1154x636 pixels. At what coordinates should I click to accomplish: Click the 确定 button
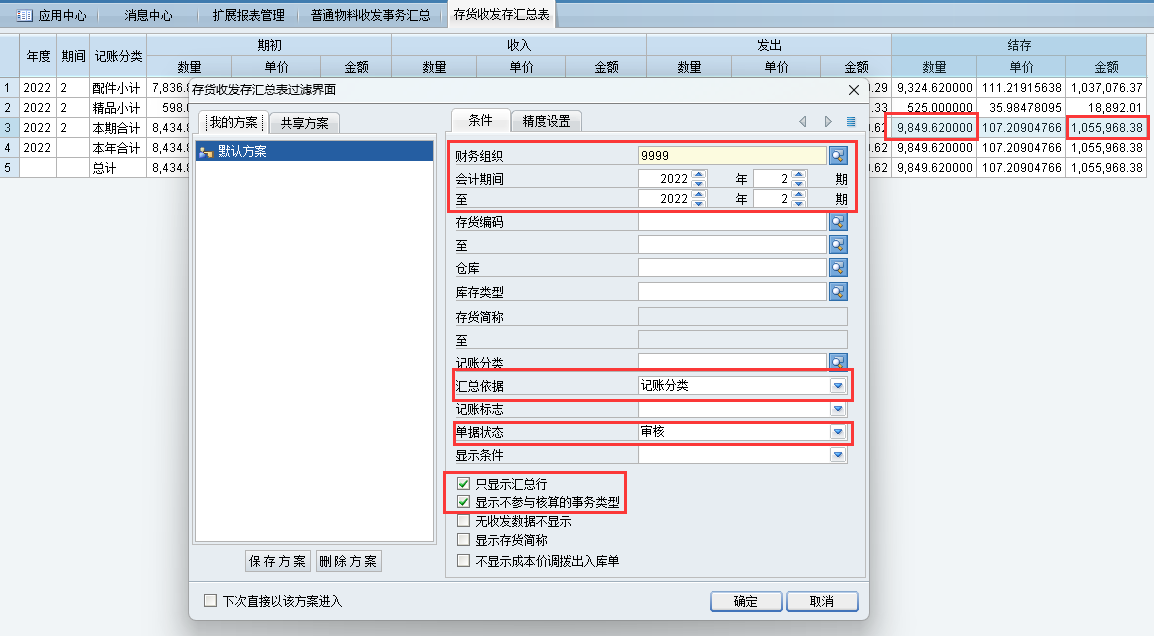click(745, 601)
